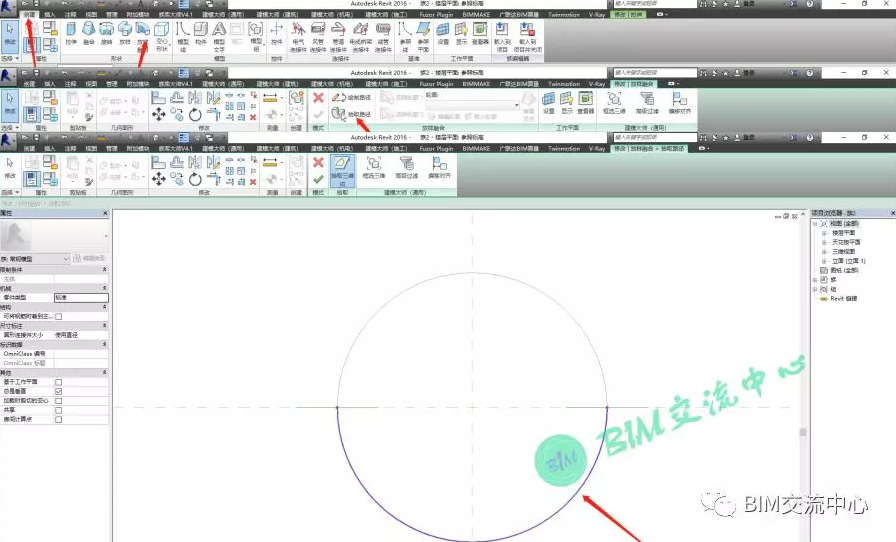
Task: Click the 控件 (Control) tool icon
Action: [x=277, y=33]
